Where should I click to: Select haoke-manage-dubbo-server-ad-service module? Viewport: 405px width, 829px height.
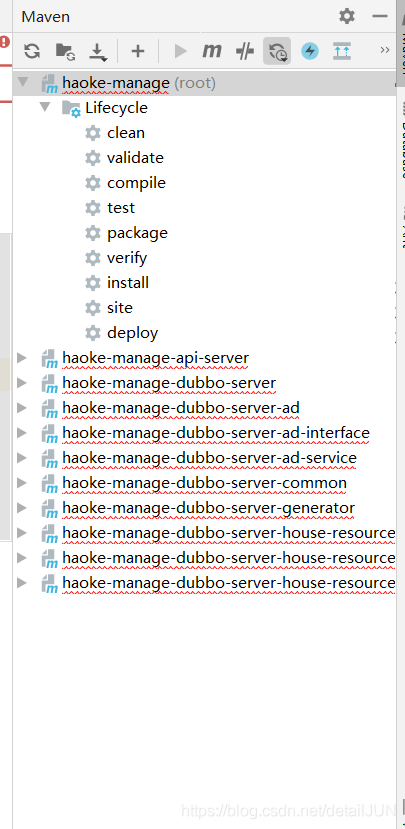[x=209, y=458]
